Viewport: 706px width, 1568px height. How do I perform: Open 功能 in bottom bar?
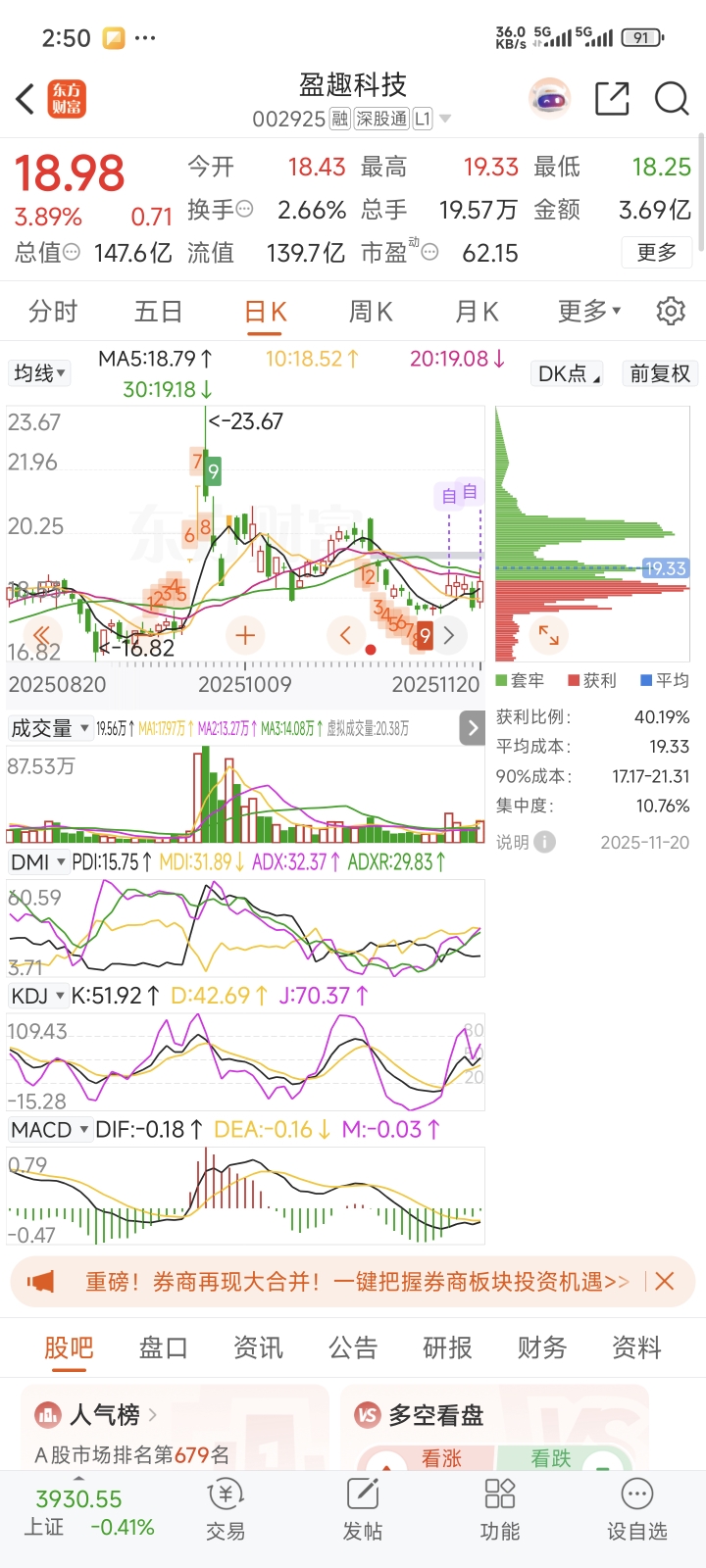click(500, 1509)
